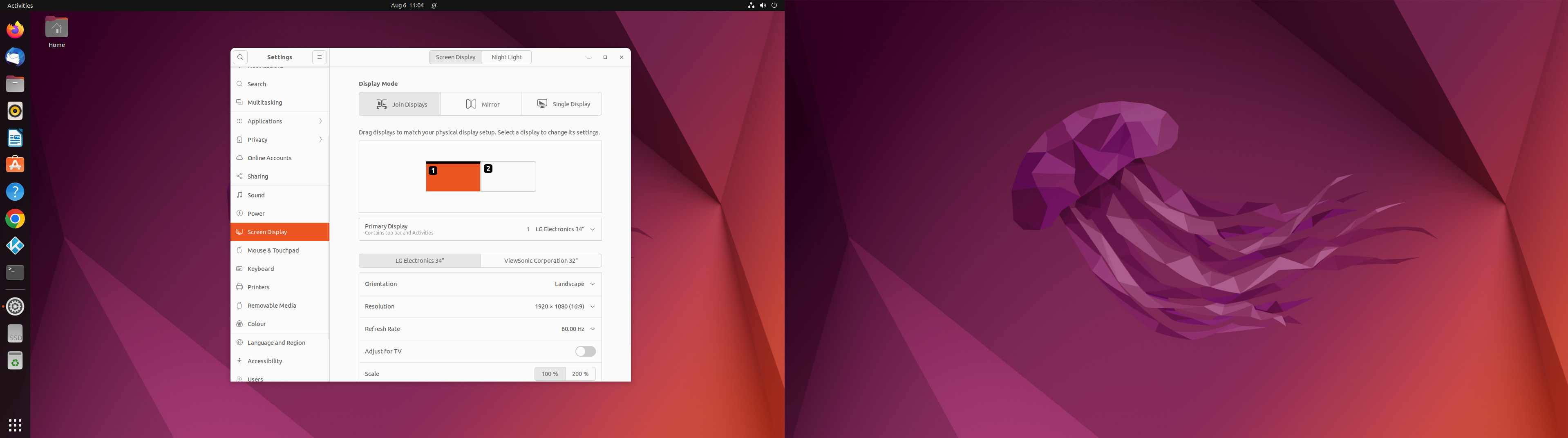Open Colour settings in sidebar

280,324
